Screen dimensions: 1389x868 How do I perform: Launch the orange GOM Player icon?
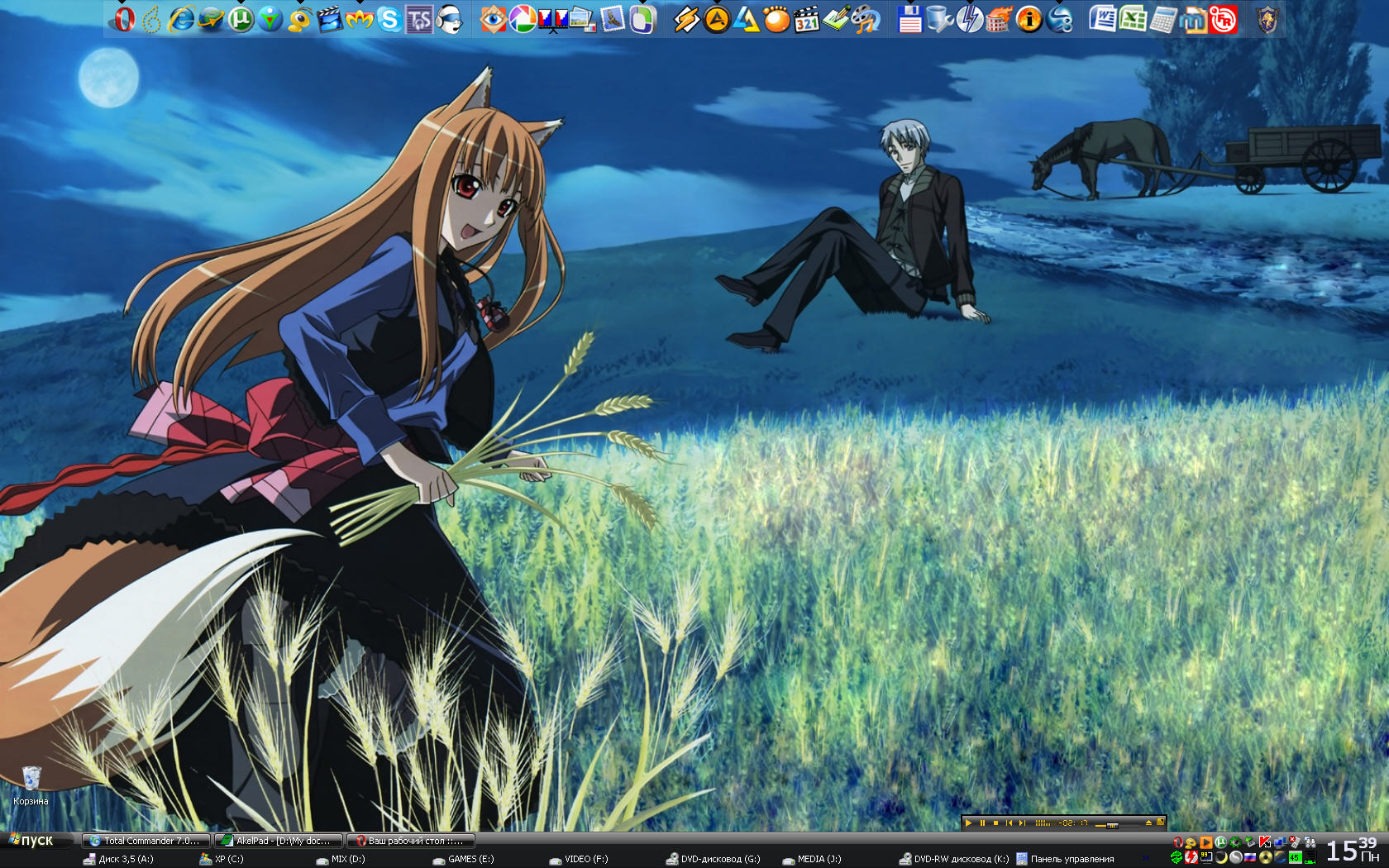tap(776, 18)
